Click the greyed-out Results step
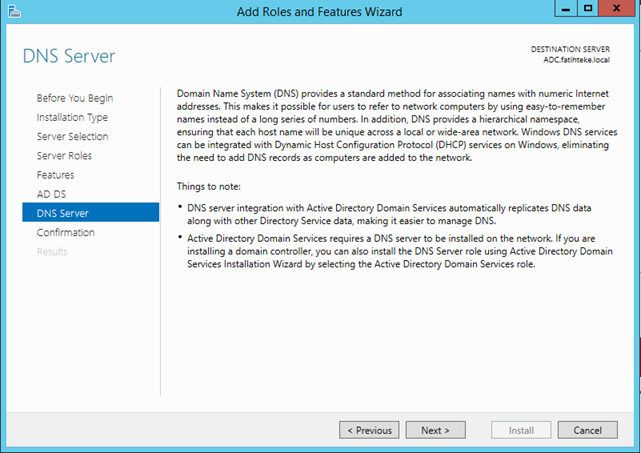 pos(52,252)
